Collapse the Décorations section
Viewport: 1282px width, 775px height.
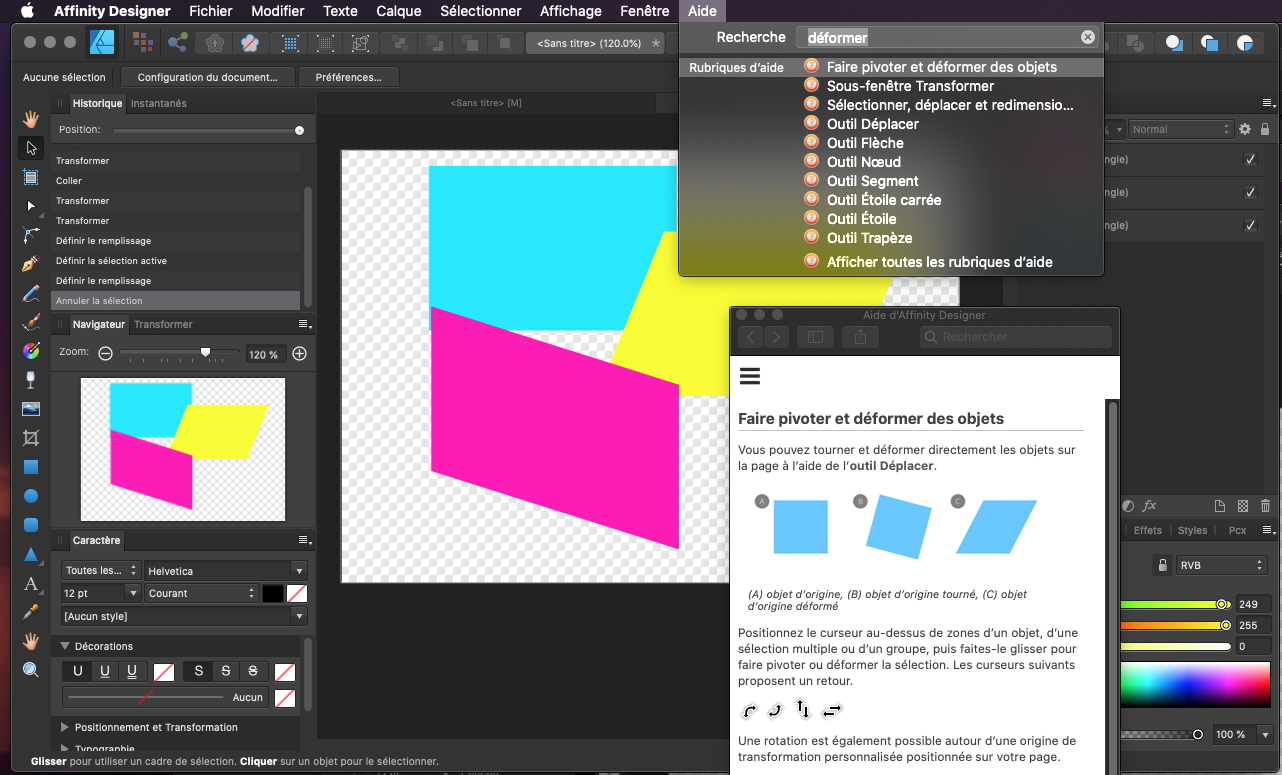pos(66,646)
